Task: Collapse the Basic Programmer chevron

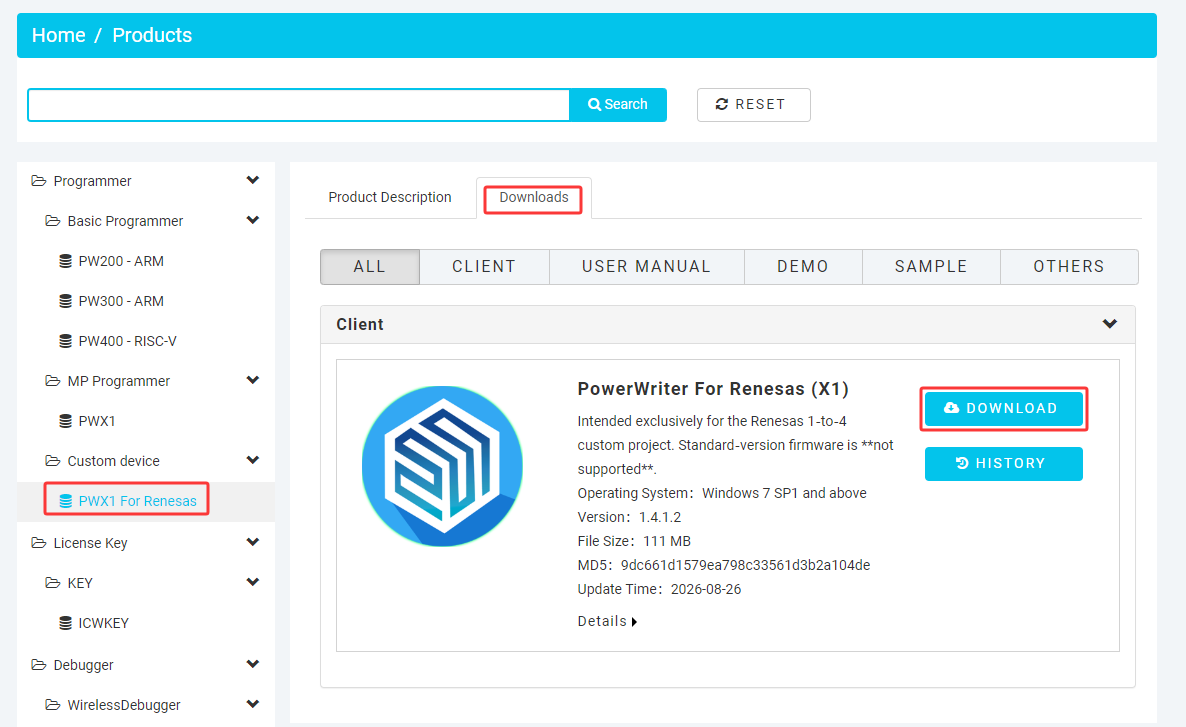Action: (x=253, y=220)
